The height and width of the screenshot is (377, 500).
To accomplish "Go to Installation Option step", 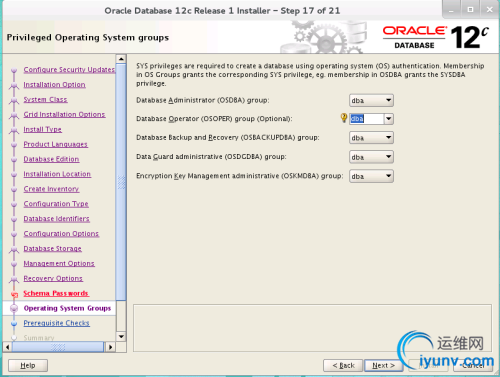I will [54, 85].
